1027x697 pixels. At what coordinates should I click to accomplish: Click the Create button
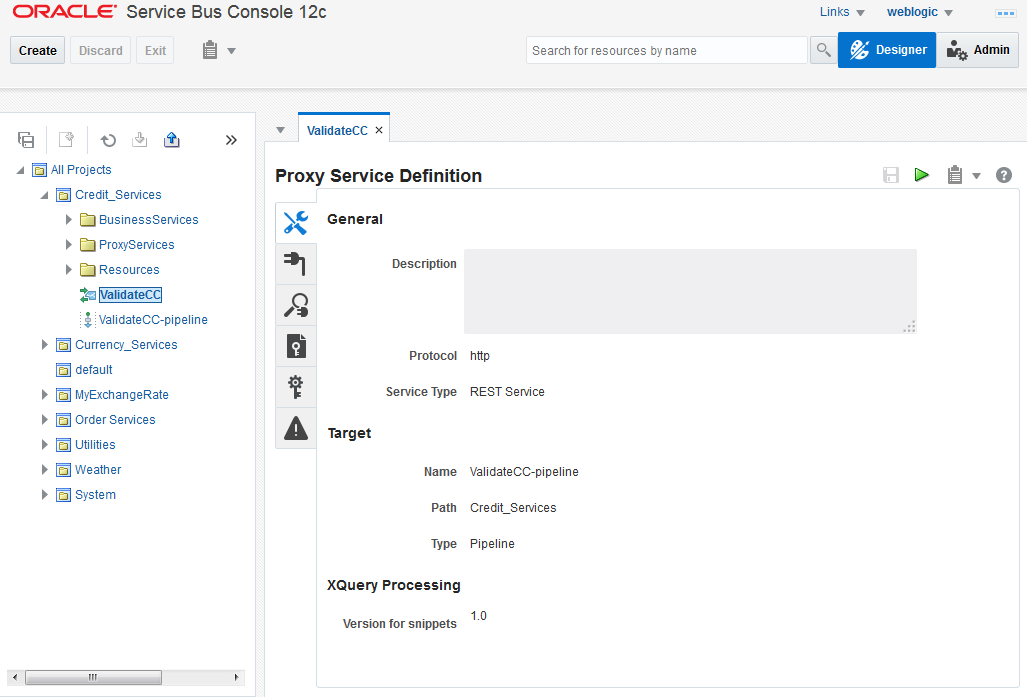[x=37, y=50]
